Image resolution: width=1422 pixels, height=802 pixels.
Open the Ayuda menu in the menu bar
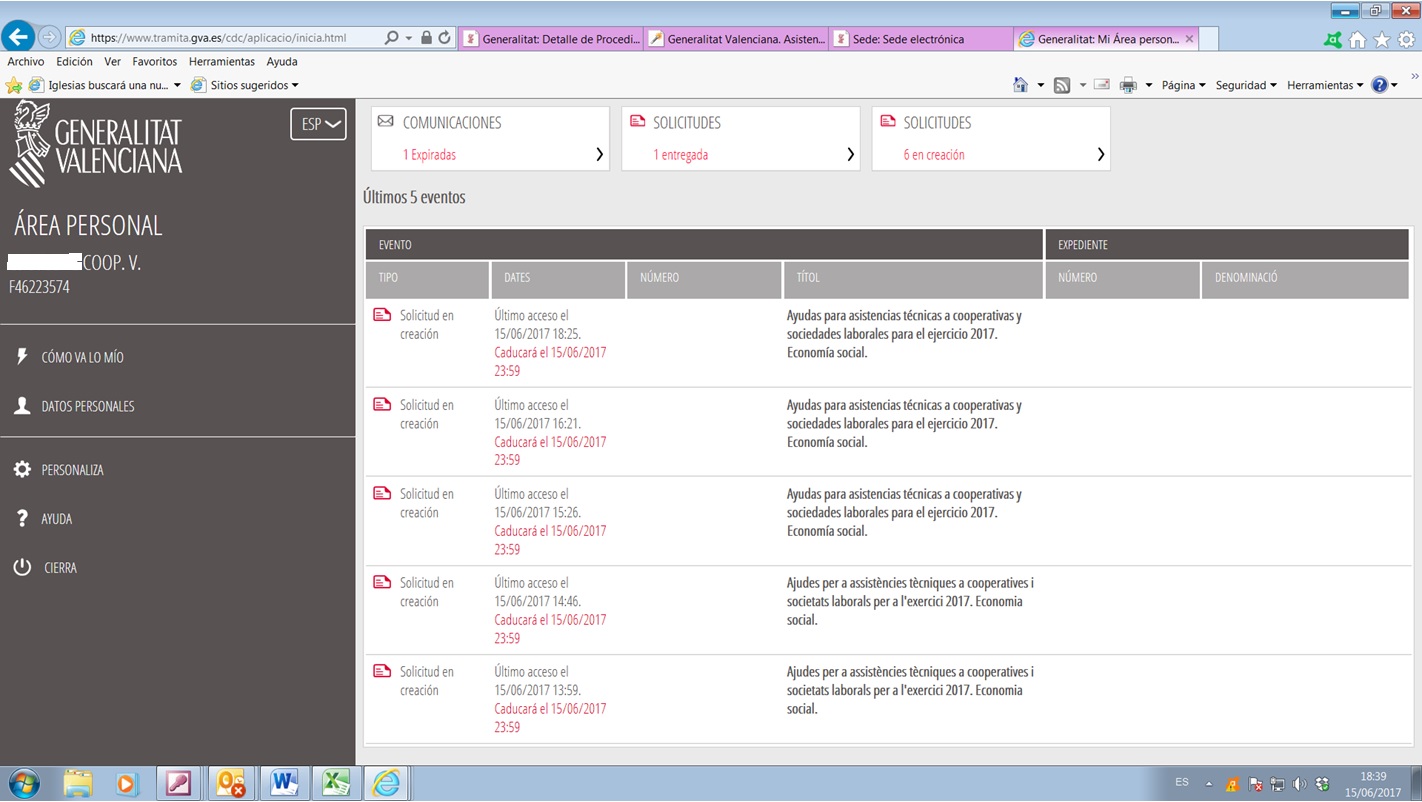click(282, 61)
